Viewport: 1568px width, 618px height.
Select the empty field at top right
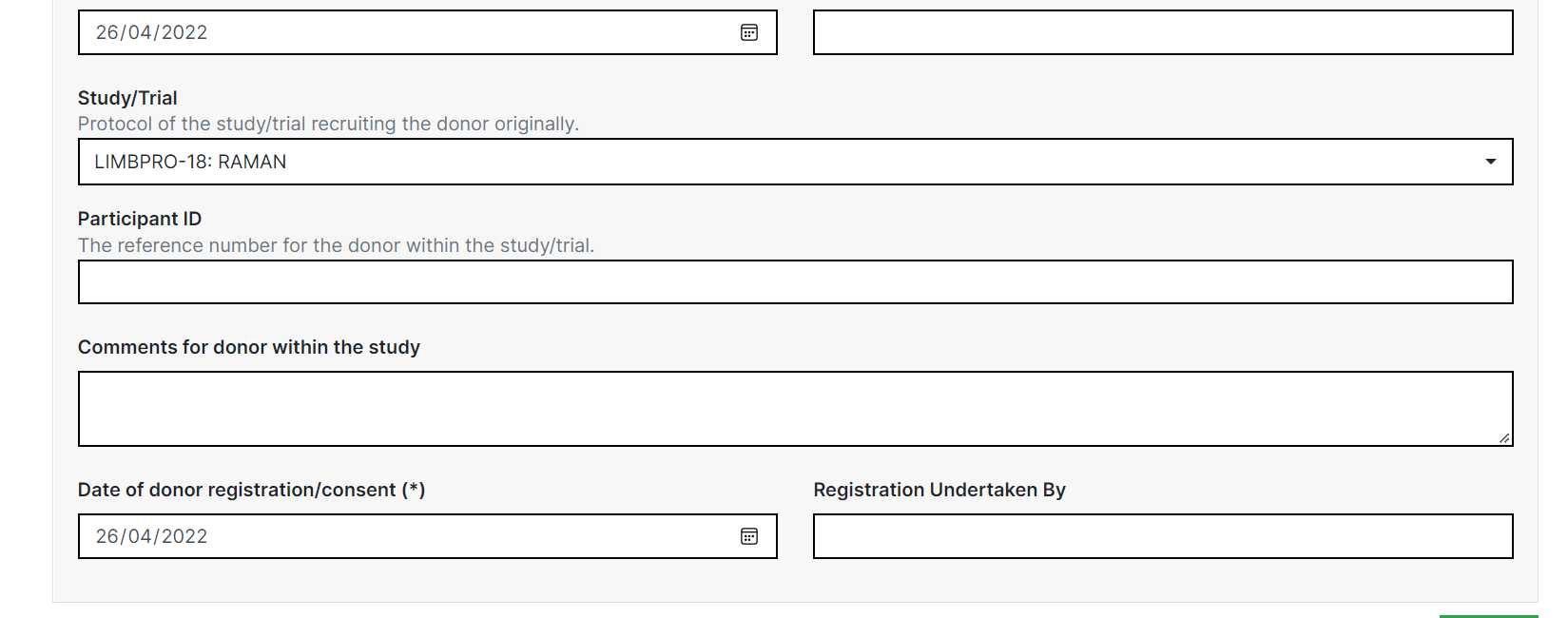tap(1160, 32)
